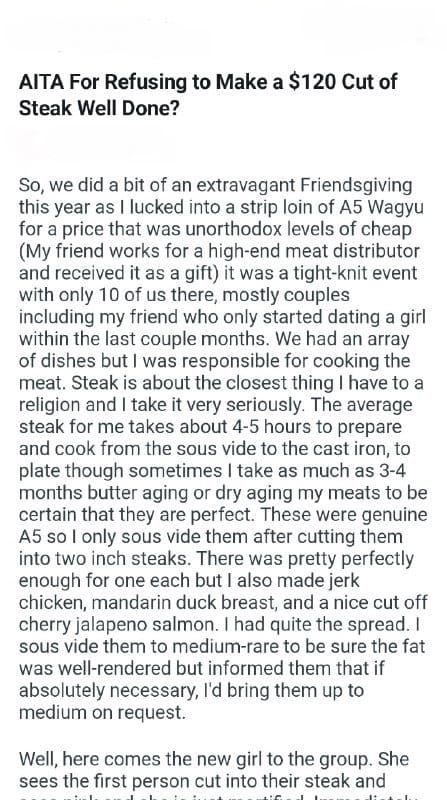Click the phrase 'These were genuine'
Screen dimensions: 447x800
(343, 514)
